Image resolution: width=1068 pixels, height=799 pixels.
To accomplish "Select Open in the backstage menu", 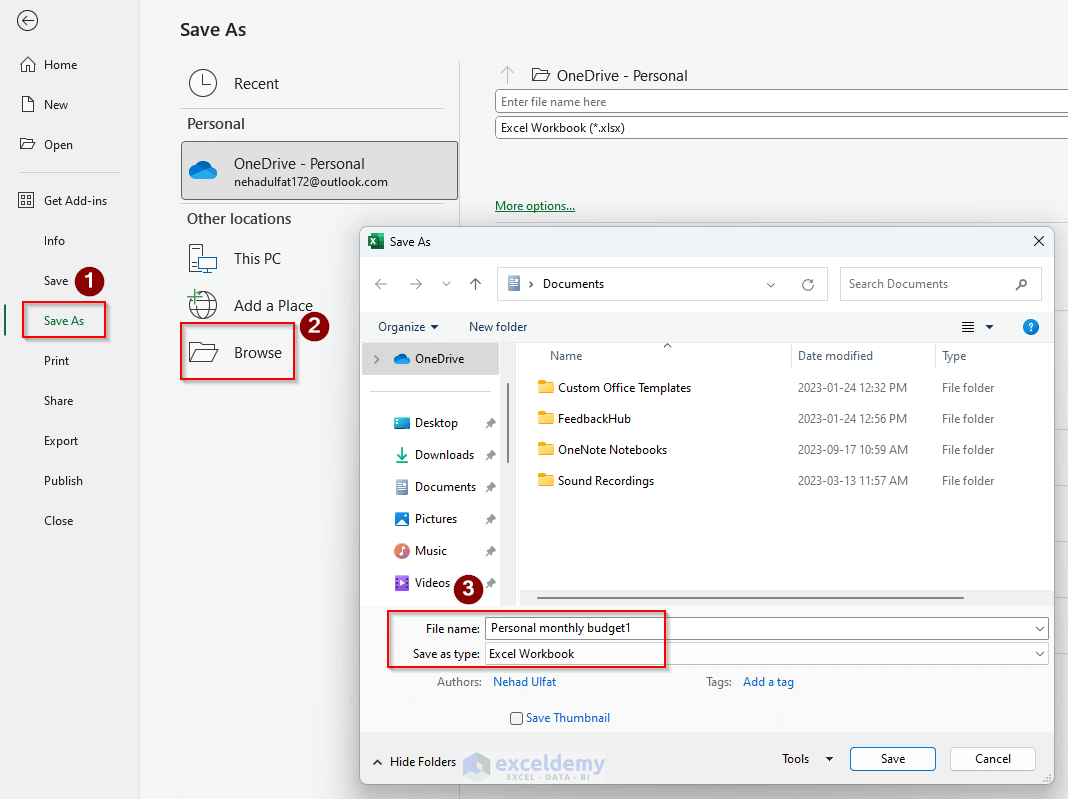I will pos(46,144).
